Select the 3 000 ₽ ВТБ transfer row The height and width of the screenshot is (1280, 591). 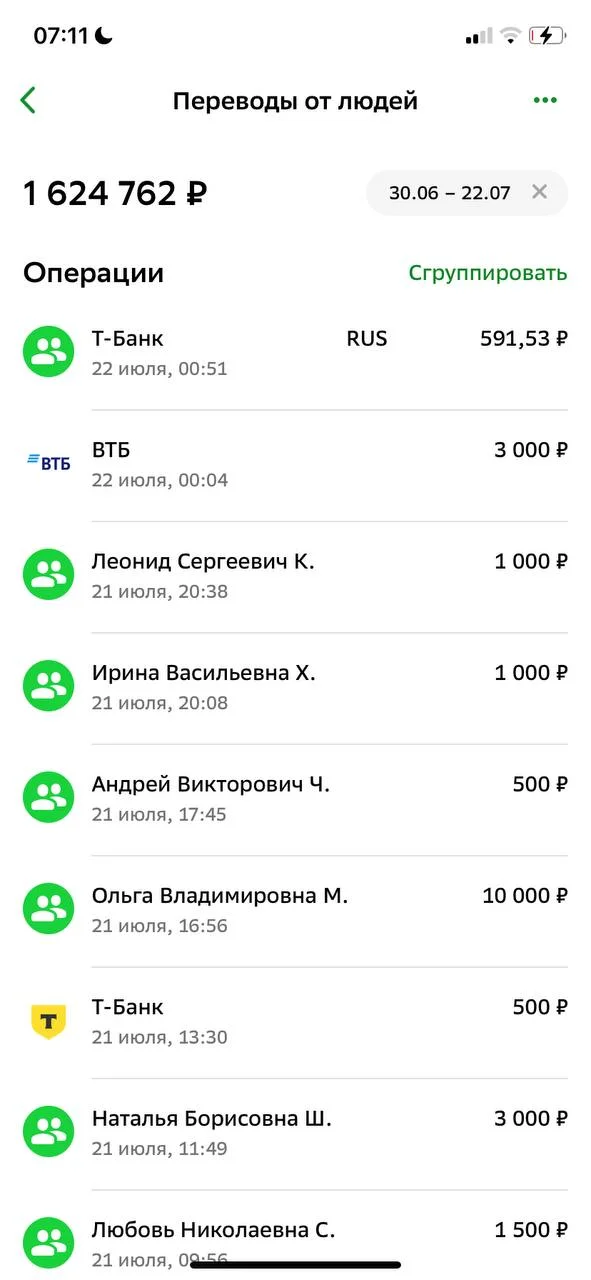point(300,461)
